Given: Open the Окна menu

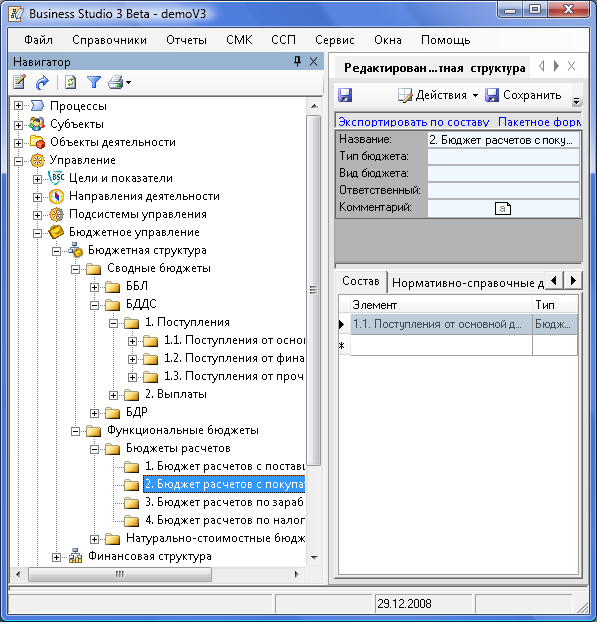Looking at the screenshot, I should (388, 40).
